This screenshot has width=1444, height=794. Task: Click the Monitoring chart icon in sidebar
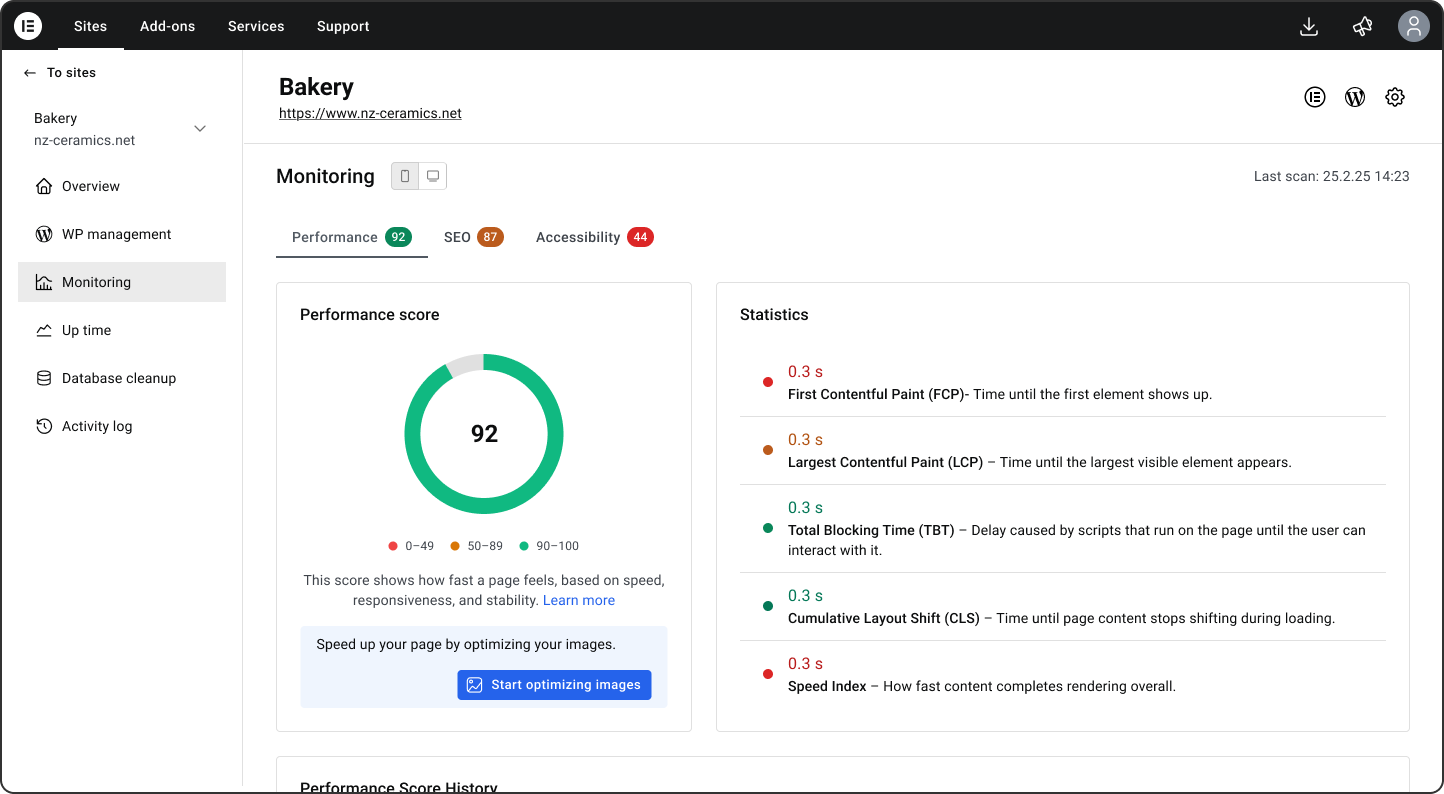coord(44,282)
